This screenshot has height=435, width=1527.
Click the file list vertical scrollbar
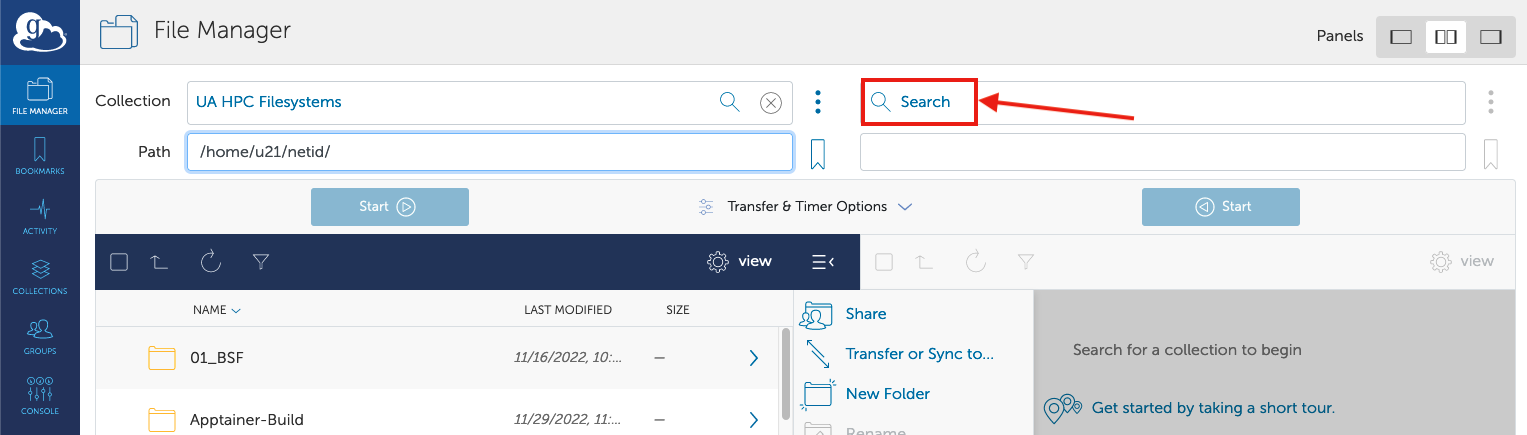coord(786,373)
